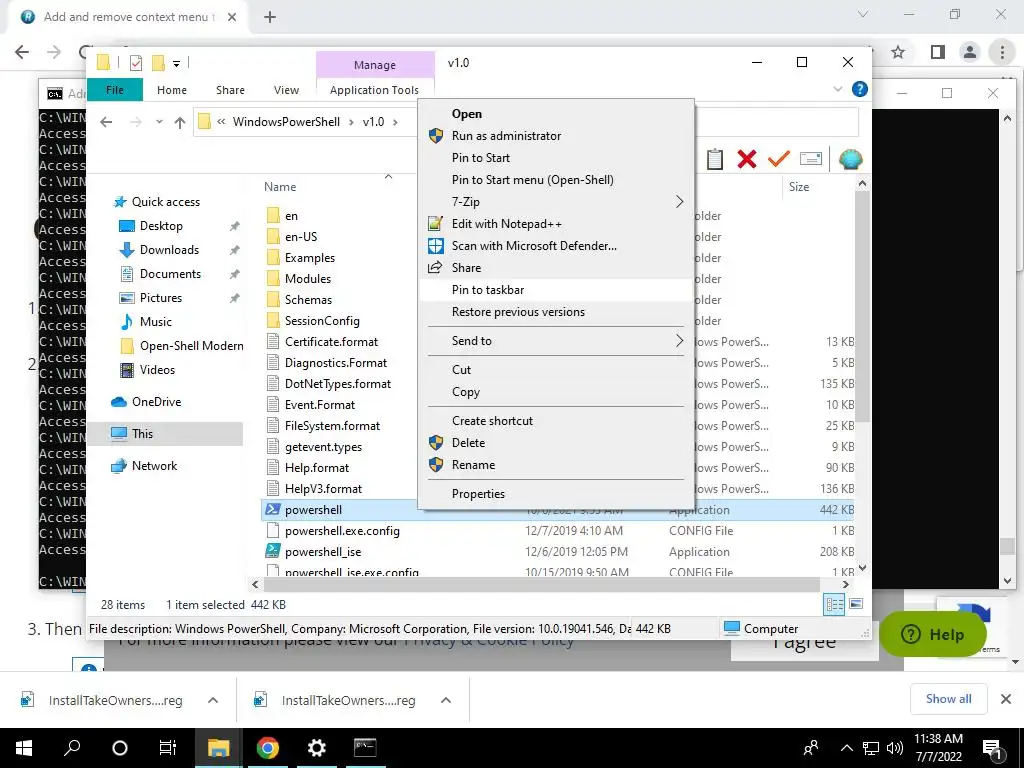Open the Home ribbon tab
This screenshot has height=768, width=1024.
[x=172, y=90]
